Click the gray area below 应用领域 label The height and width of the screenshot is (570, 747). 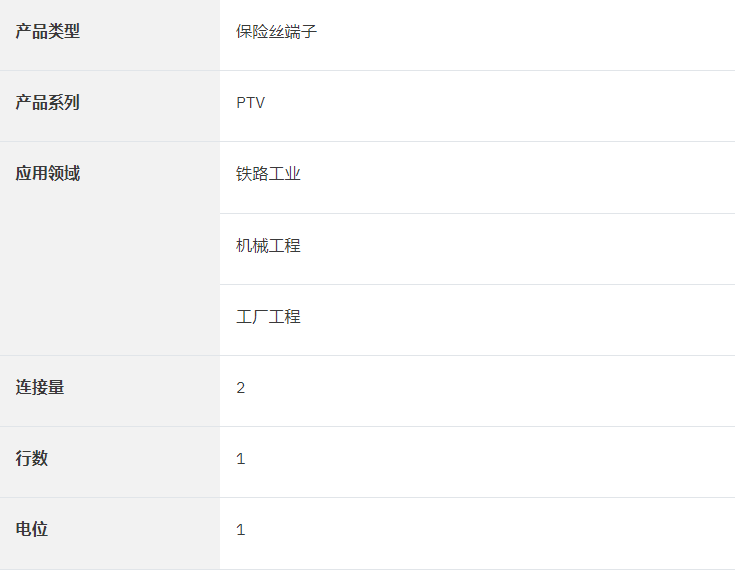[110, 269]
